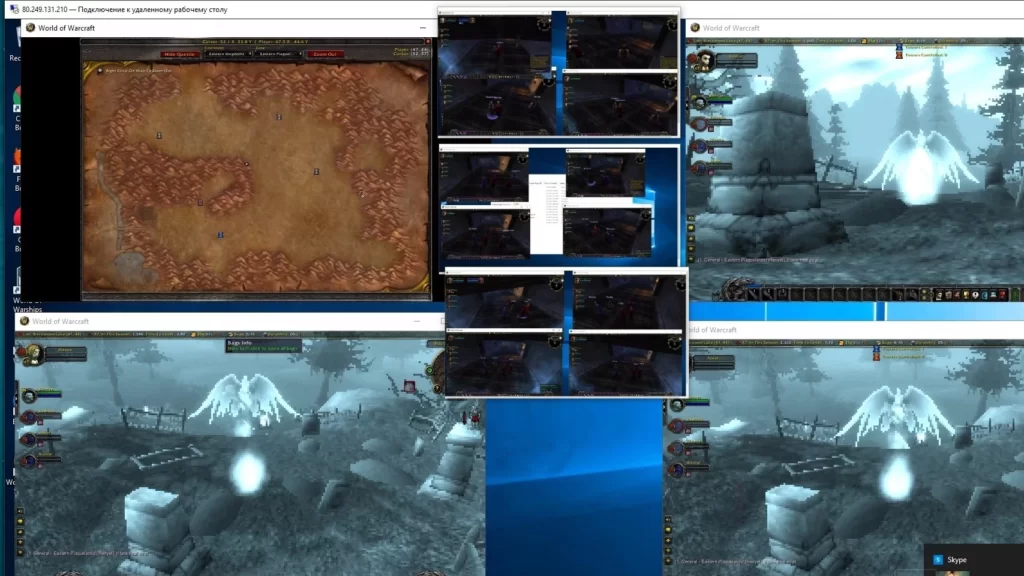Click the north-western graveyard marker on the map

(x=159, y=135)
